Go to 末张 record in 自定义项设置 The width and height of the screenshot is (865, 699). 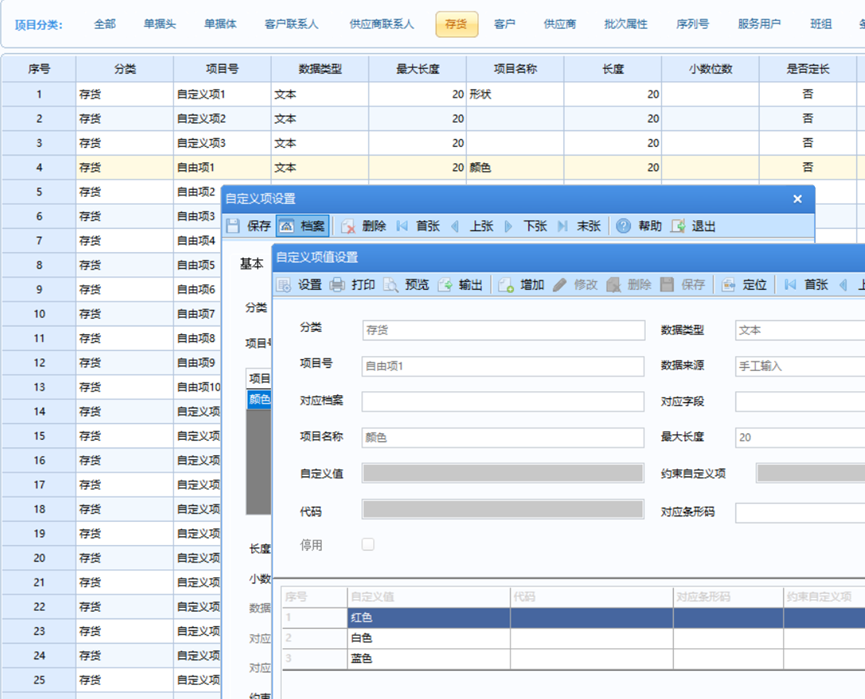click(x=579, y=226)
